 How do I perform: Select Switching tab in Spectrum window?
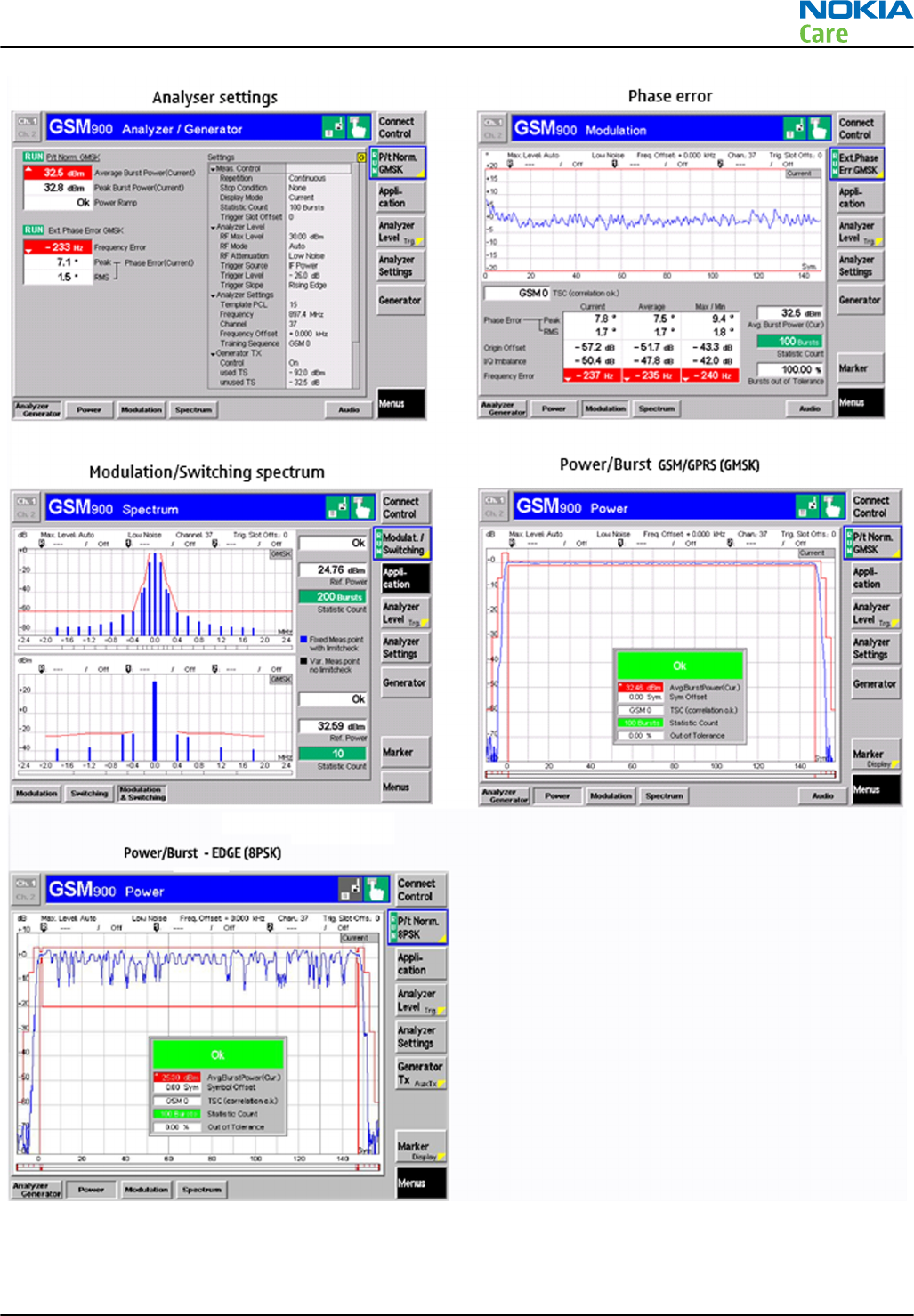click(x=89, y=794)
